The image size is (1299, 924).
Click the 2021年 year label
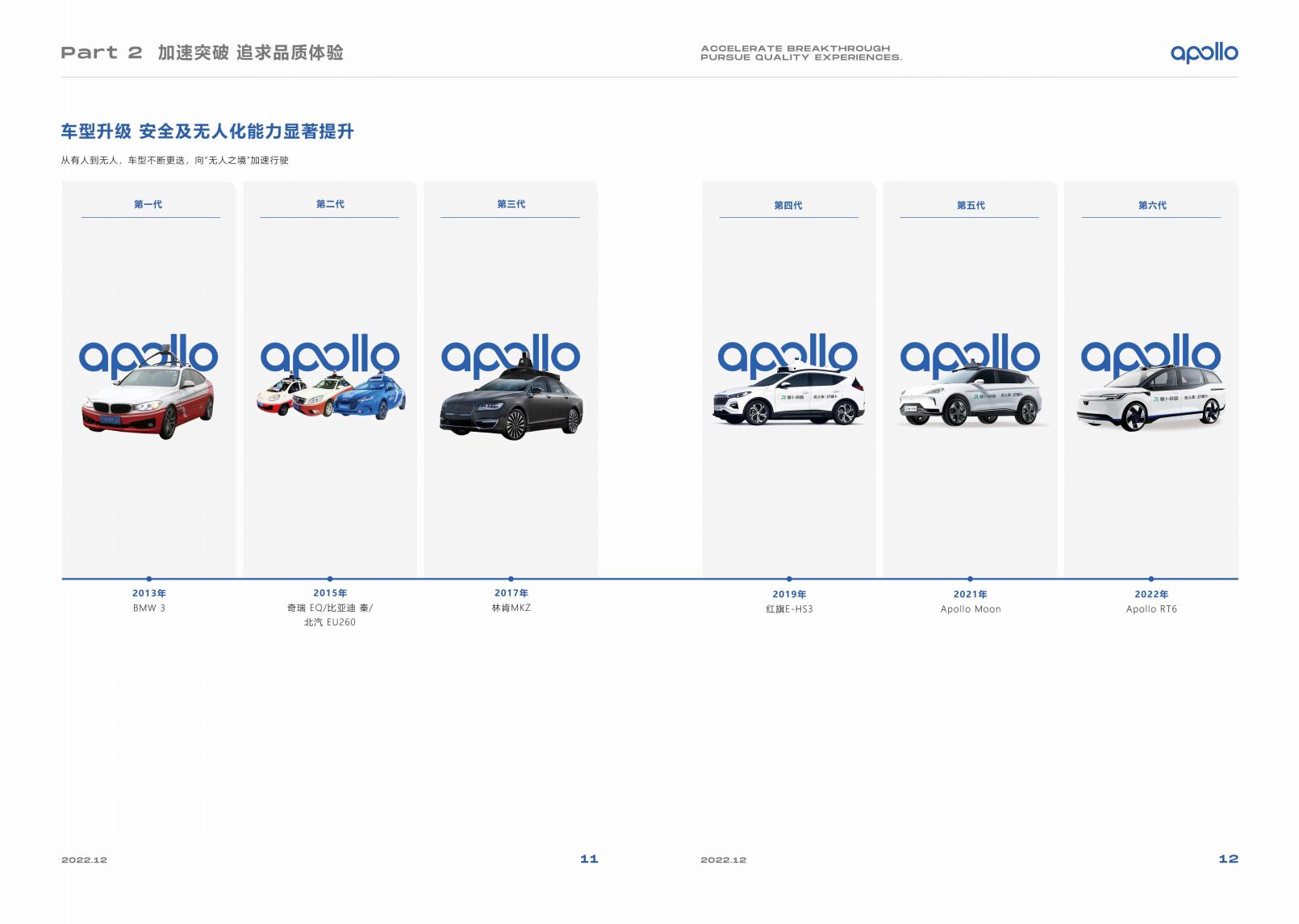(x=970, y=595)
